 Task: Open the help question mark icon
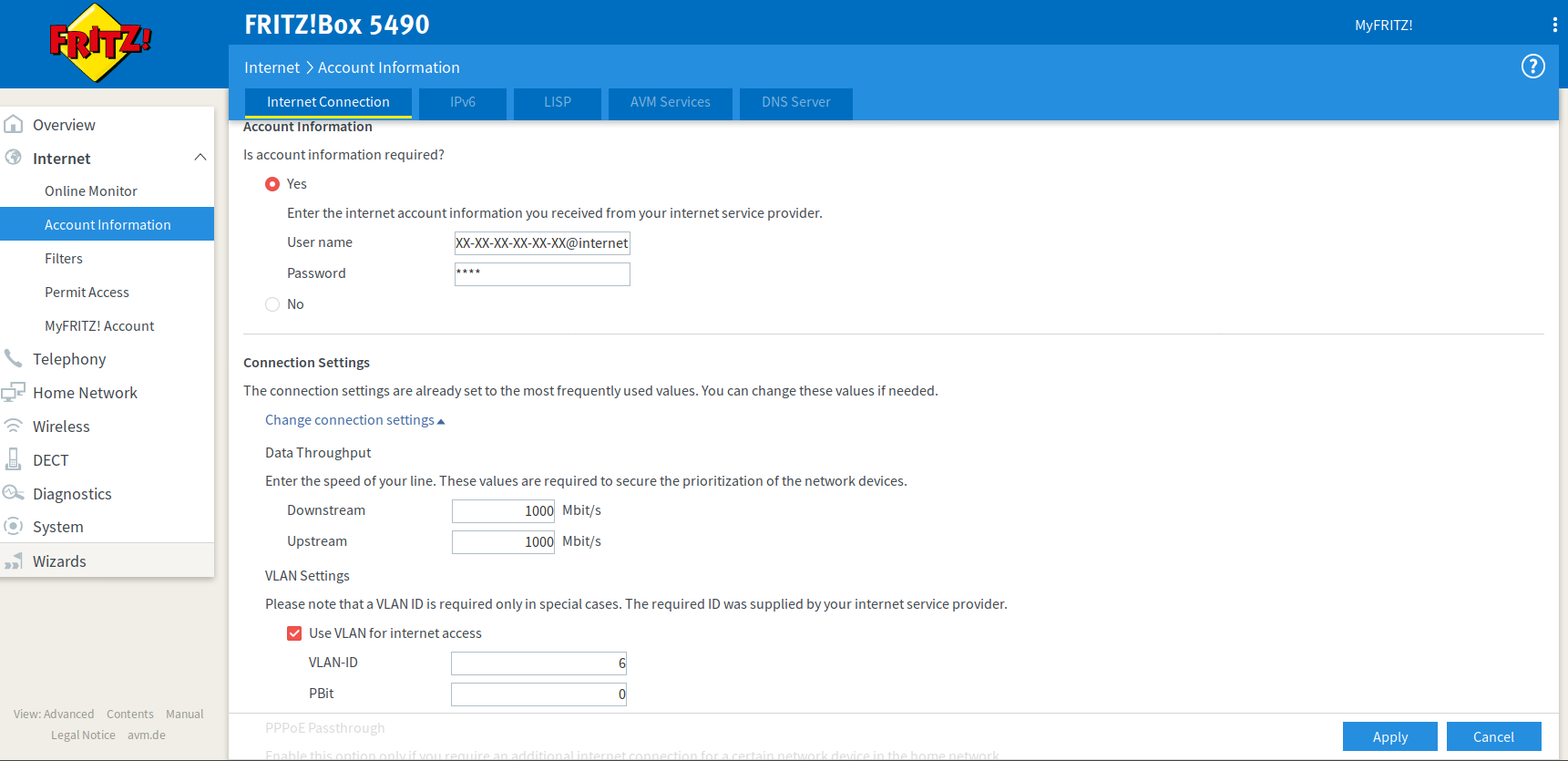click(1533, 67)
